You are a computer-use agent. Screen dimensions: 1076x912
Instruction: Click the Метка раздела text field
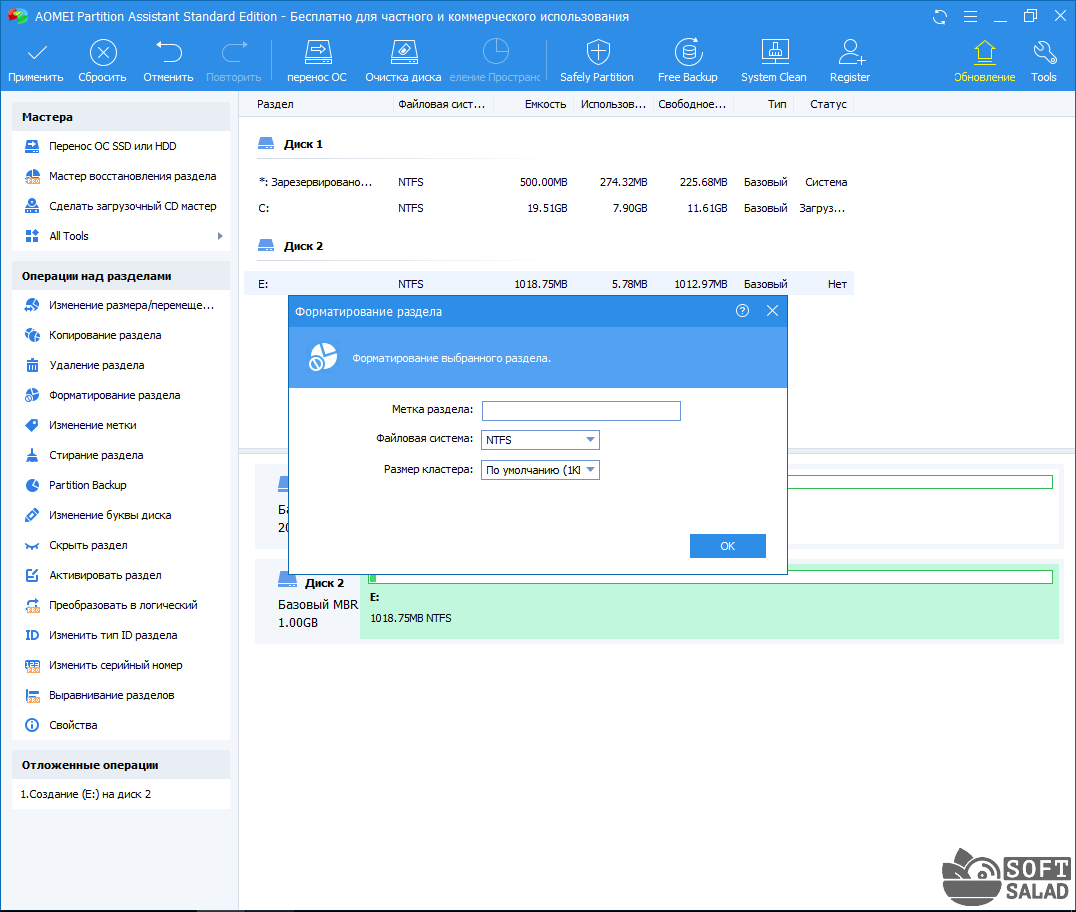pos(580,411)
